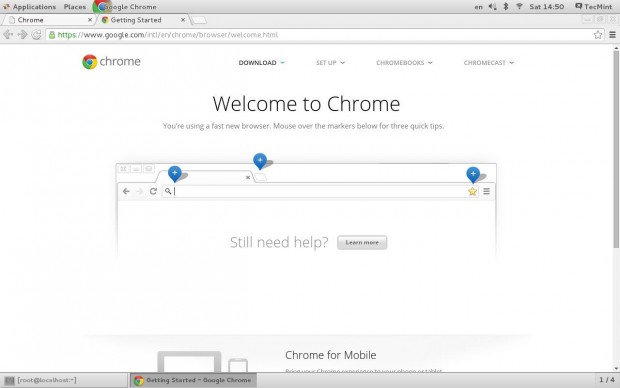
Task: Open the Sat 14:50 clock
Action: pyautogui.click(x=546, y=7)
